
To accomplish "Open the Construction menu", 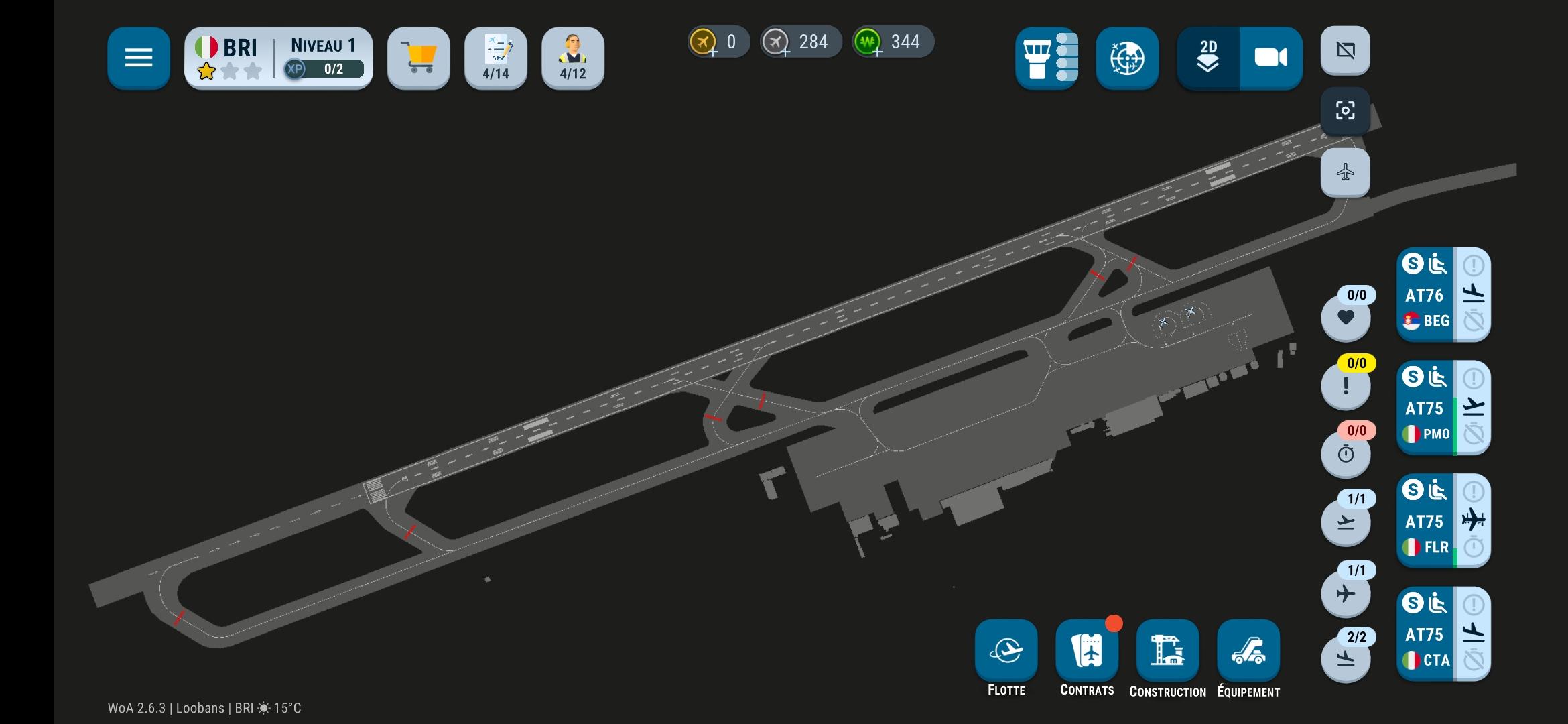I will (1167, 650).
